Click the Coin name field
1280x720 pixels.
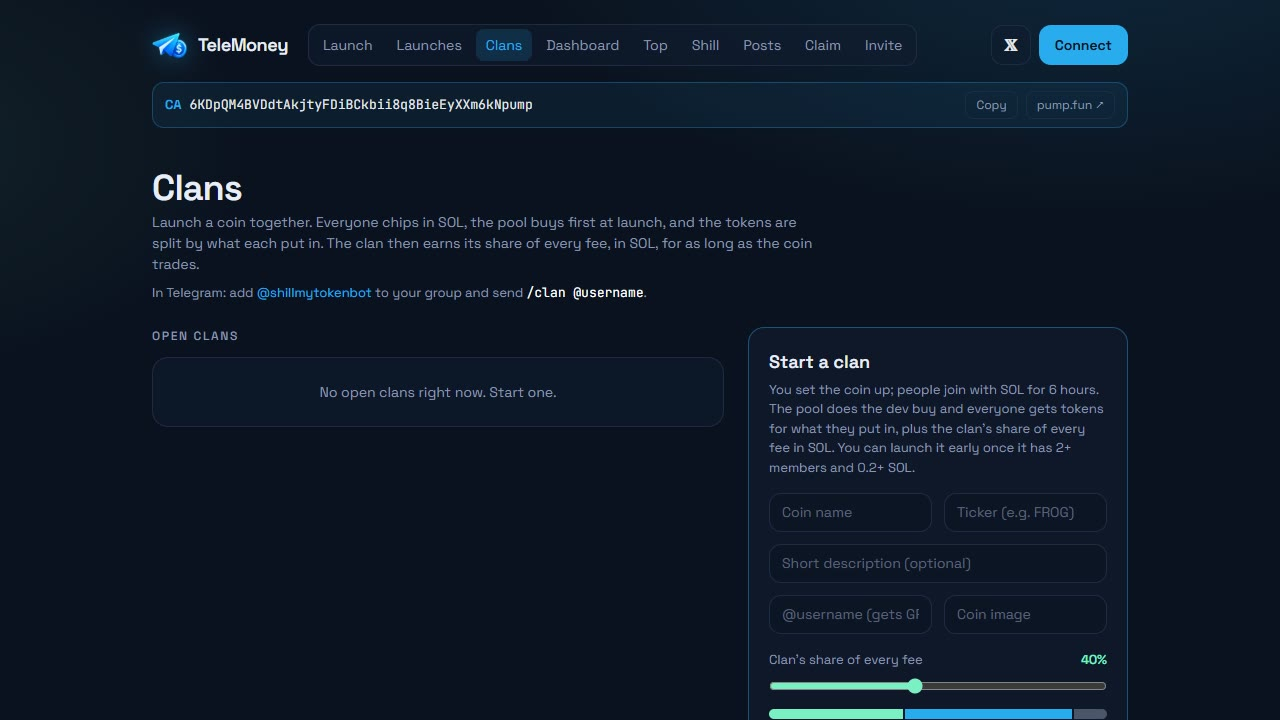[x=850, y=512]
